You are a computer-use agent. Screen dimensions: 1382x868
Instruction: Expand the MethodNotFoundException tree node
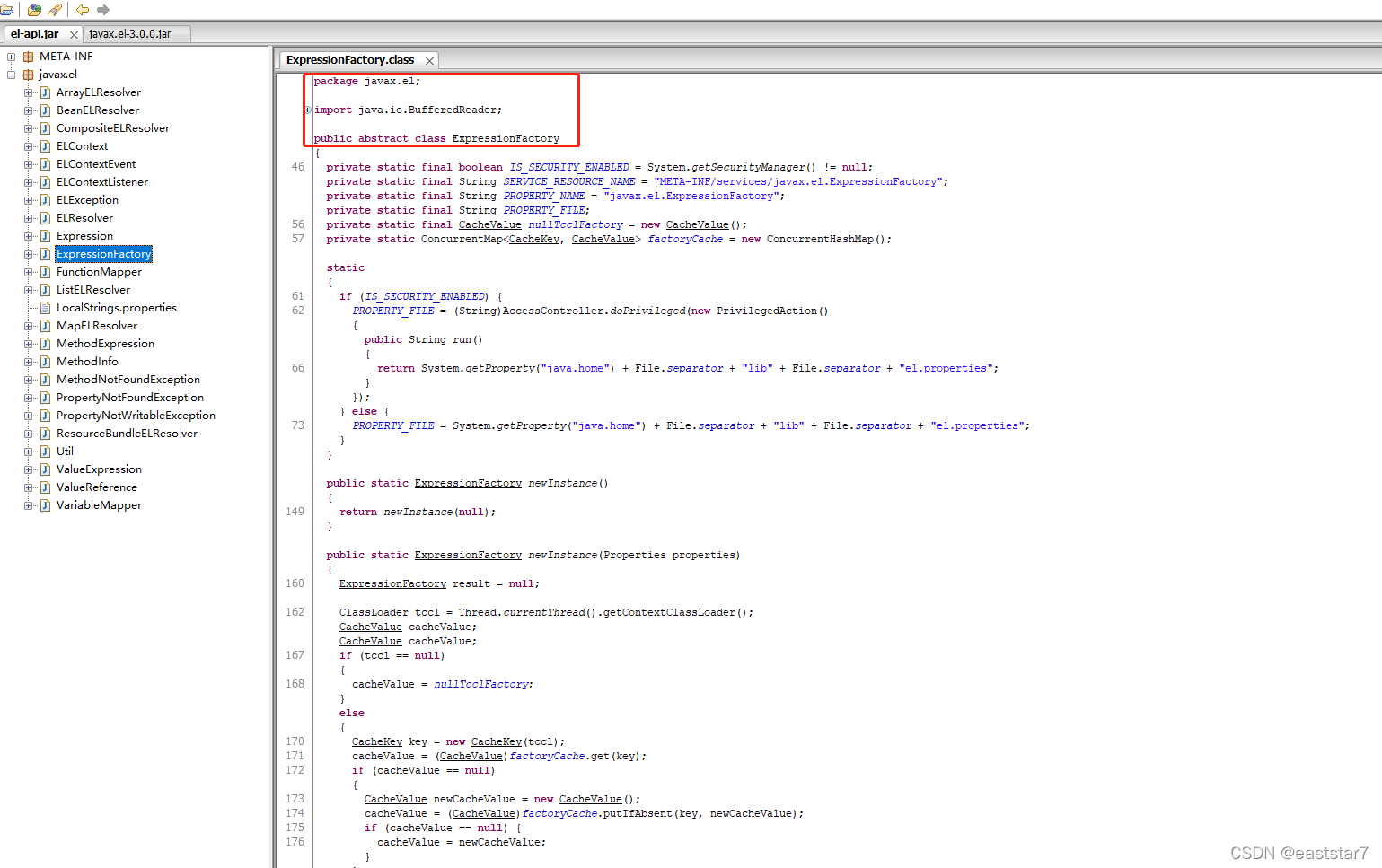(x=28, y=380)
